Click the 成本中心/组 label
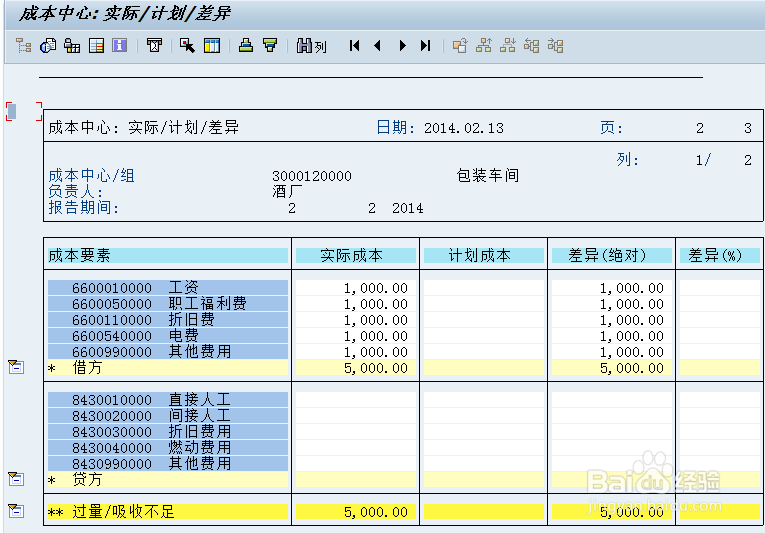This screenshot has height=533, width=765. [92, 175]
